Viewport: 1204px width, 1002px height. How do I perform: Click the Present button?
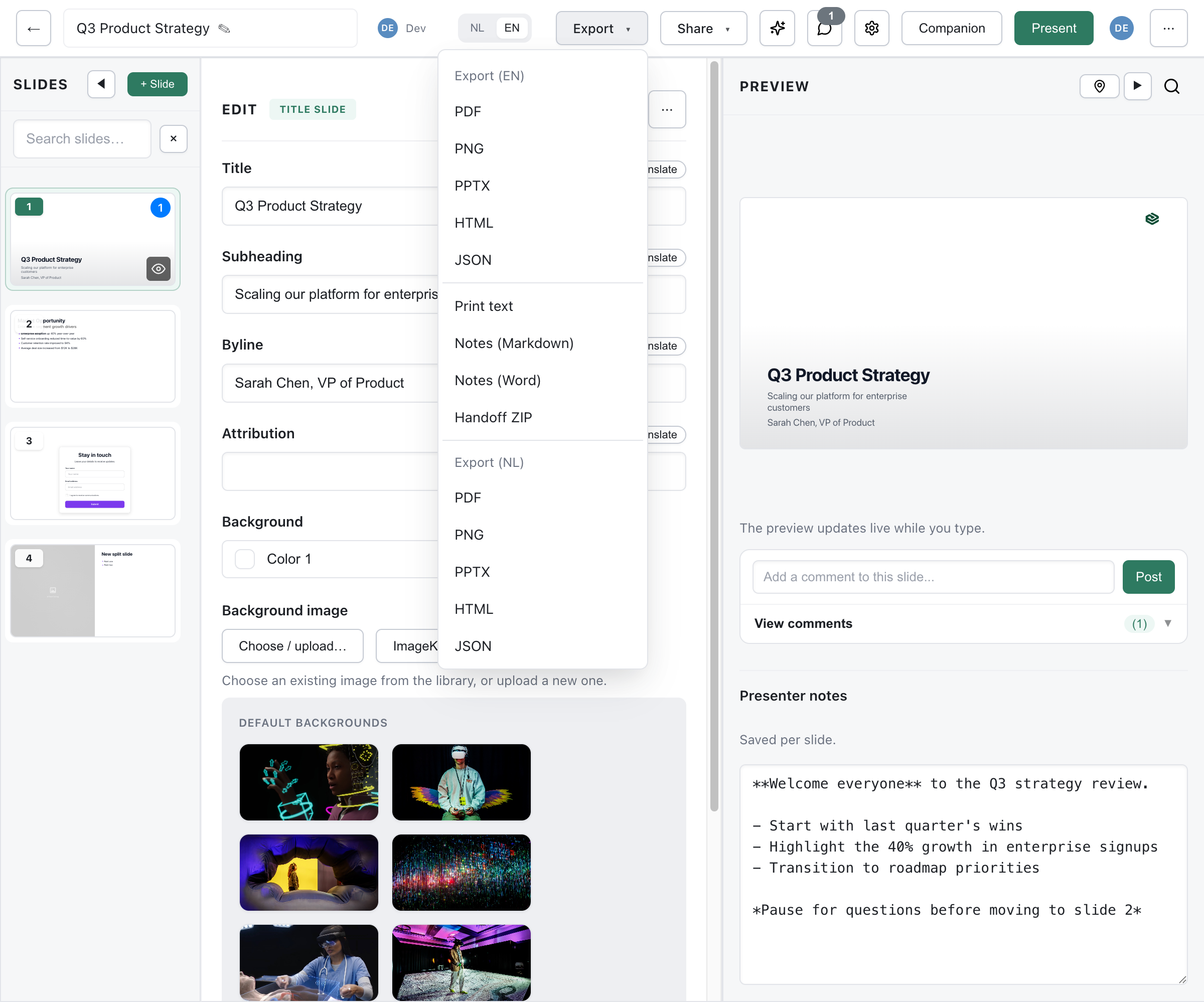coord(1053,28)
